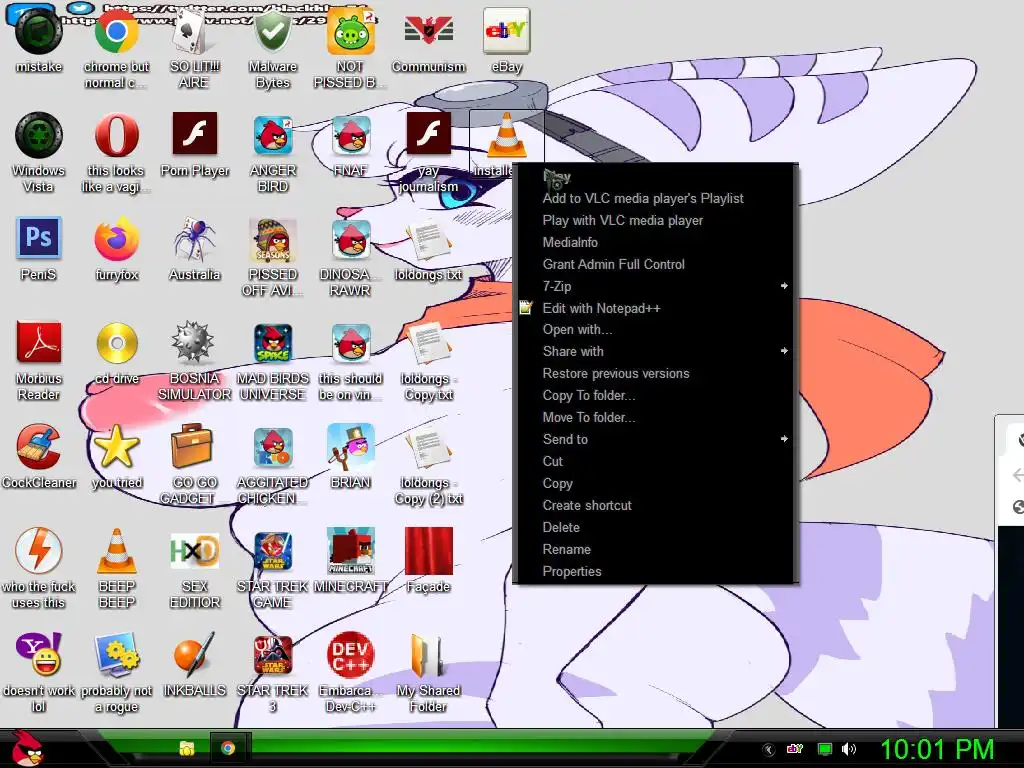The image size is (1024, 768).
Task: Open the eBay desktop shortcut
Action: [507, 33]
